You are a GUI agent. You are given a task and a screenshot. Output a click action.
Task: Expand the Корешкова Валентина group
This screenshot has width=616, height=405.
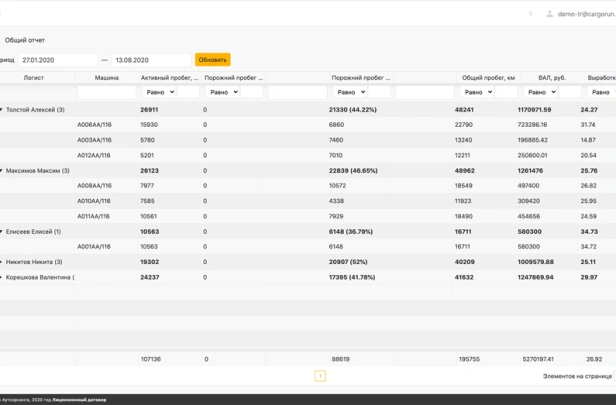coord(2,277)
